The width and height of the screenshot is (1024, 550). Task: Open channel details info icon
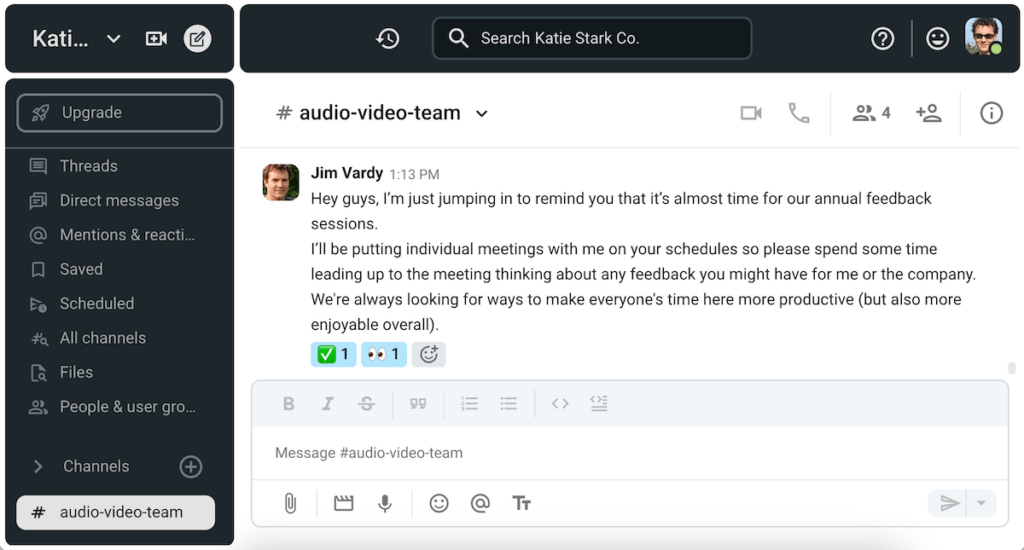[991, 113]
